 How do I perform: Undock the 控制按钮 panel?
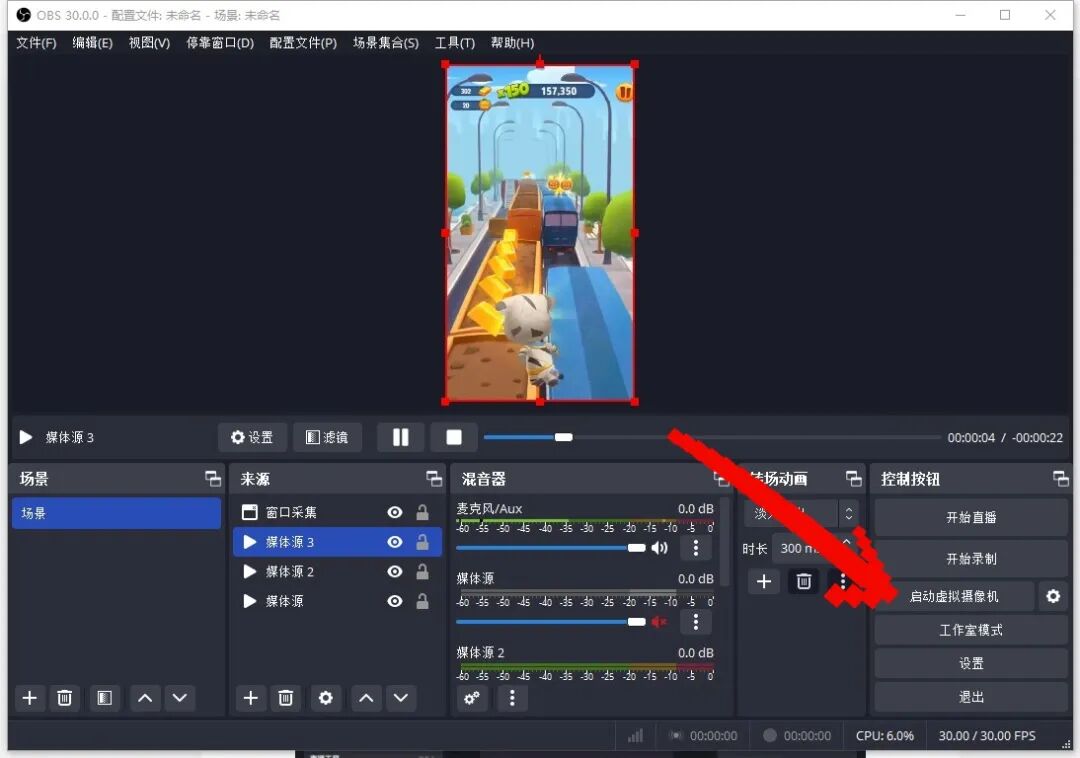(1061, 478)
